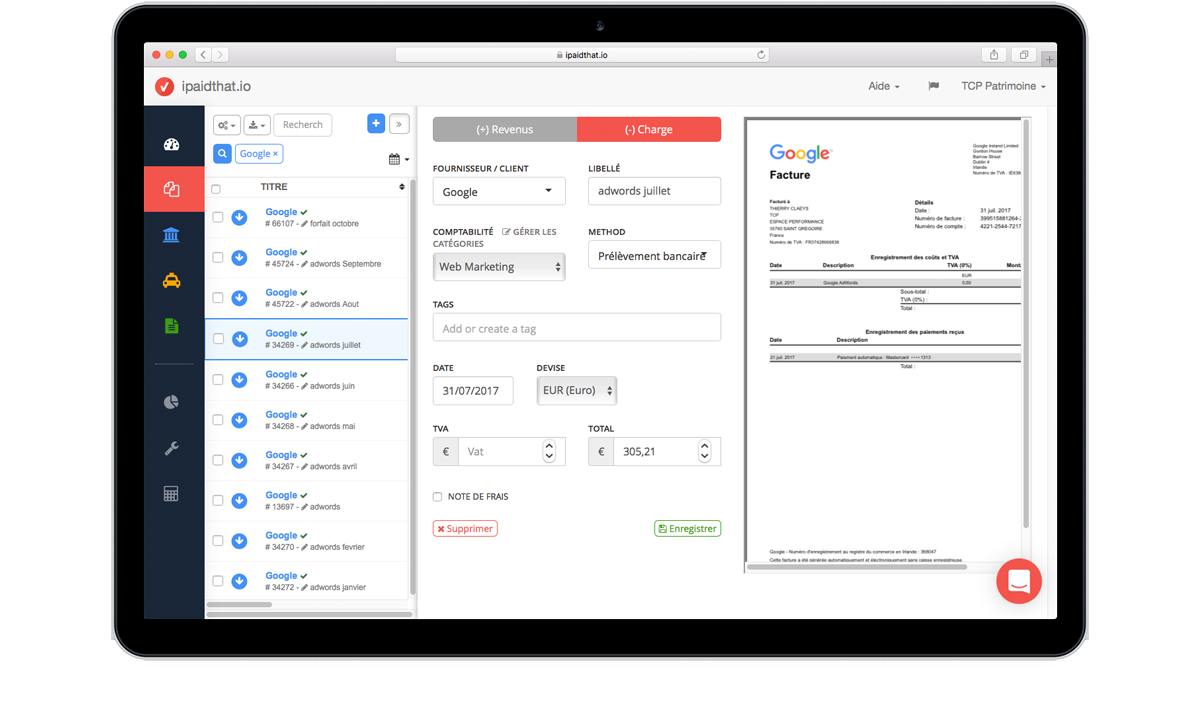Open the Devise EUR (Euro) dropdown

coord(577,391)
